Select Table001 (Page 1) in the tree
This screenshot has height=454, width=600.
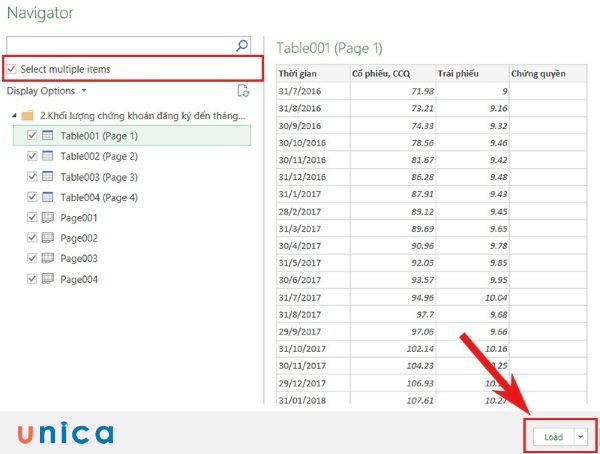[x=98, y=135]
